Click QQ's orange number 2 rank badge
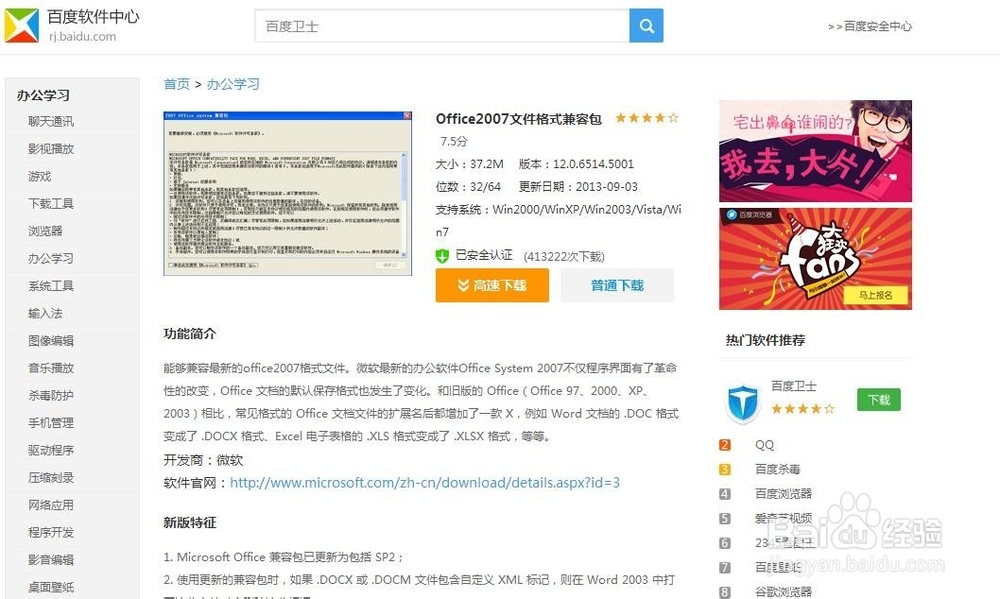The height and width of the screenshot is (599, 1000). (726, 445)
